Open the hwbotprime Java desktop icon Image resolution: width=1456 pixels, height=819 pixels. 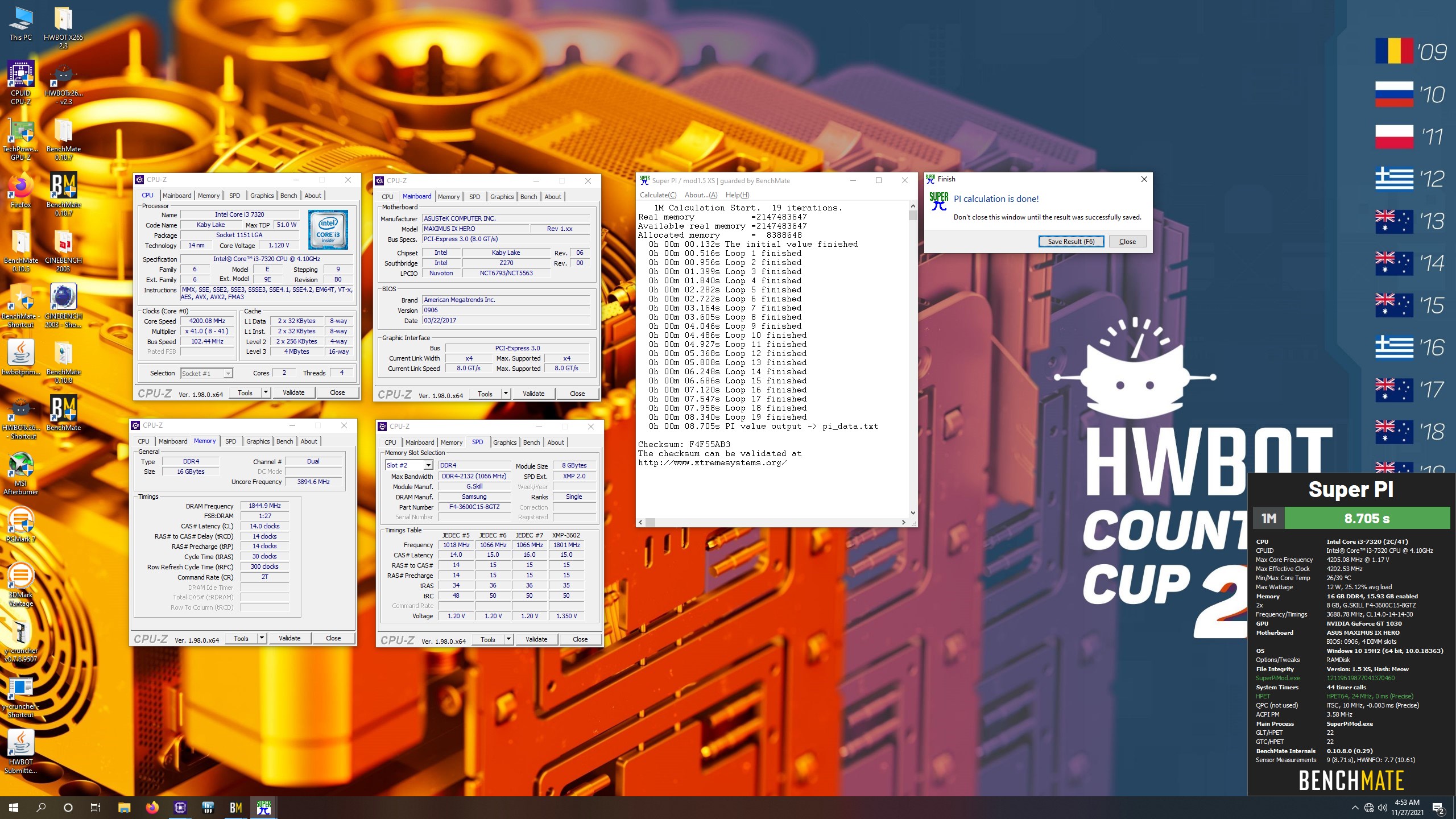click(x=21, y=357)
